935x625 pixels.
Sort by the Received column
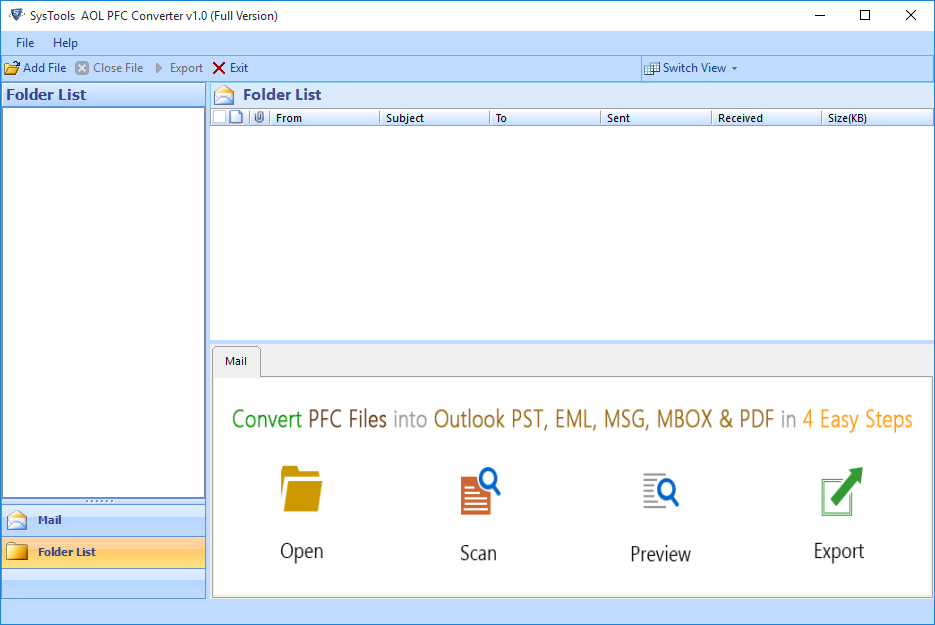766,118
